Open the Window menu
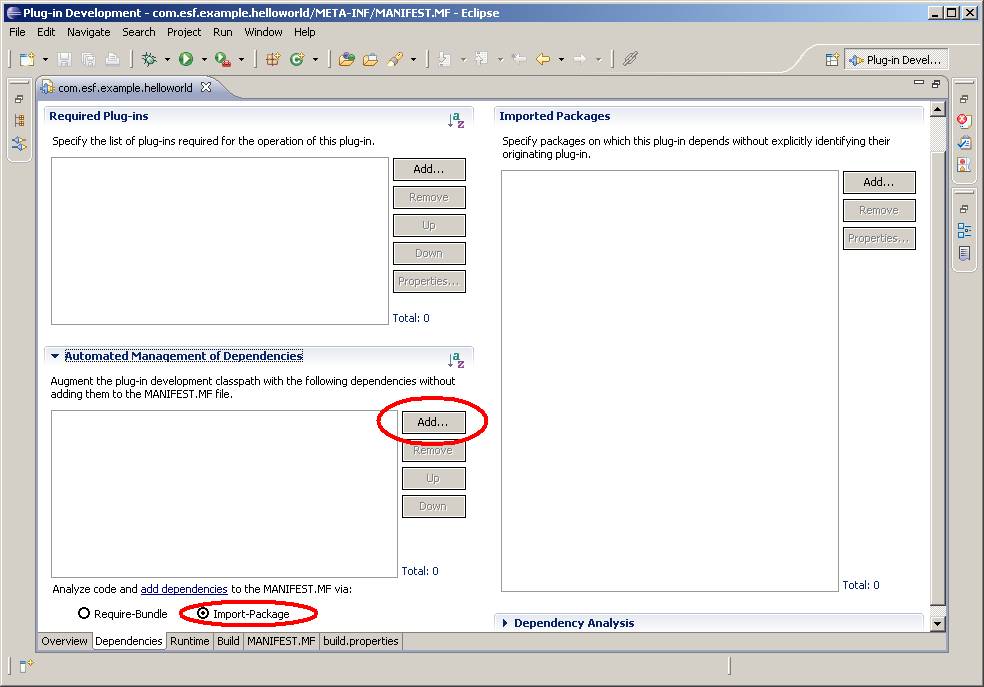 263,32
